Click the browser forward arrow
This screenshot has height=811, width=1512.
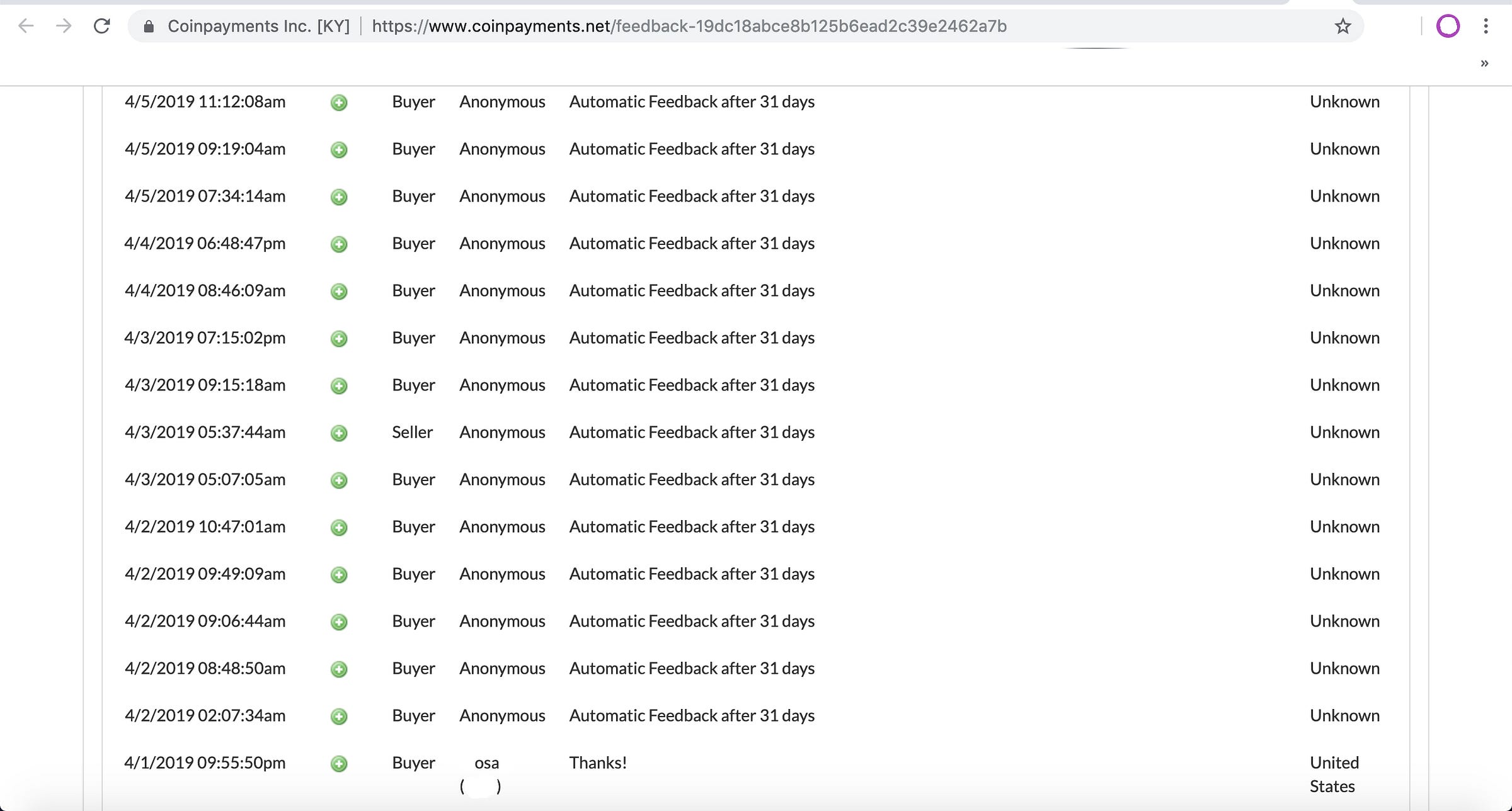point(64,26)
